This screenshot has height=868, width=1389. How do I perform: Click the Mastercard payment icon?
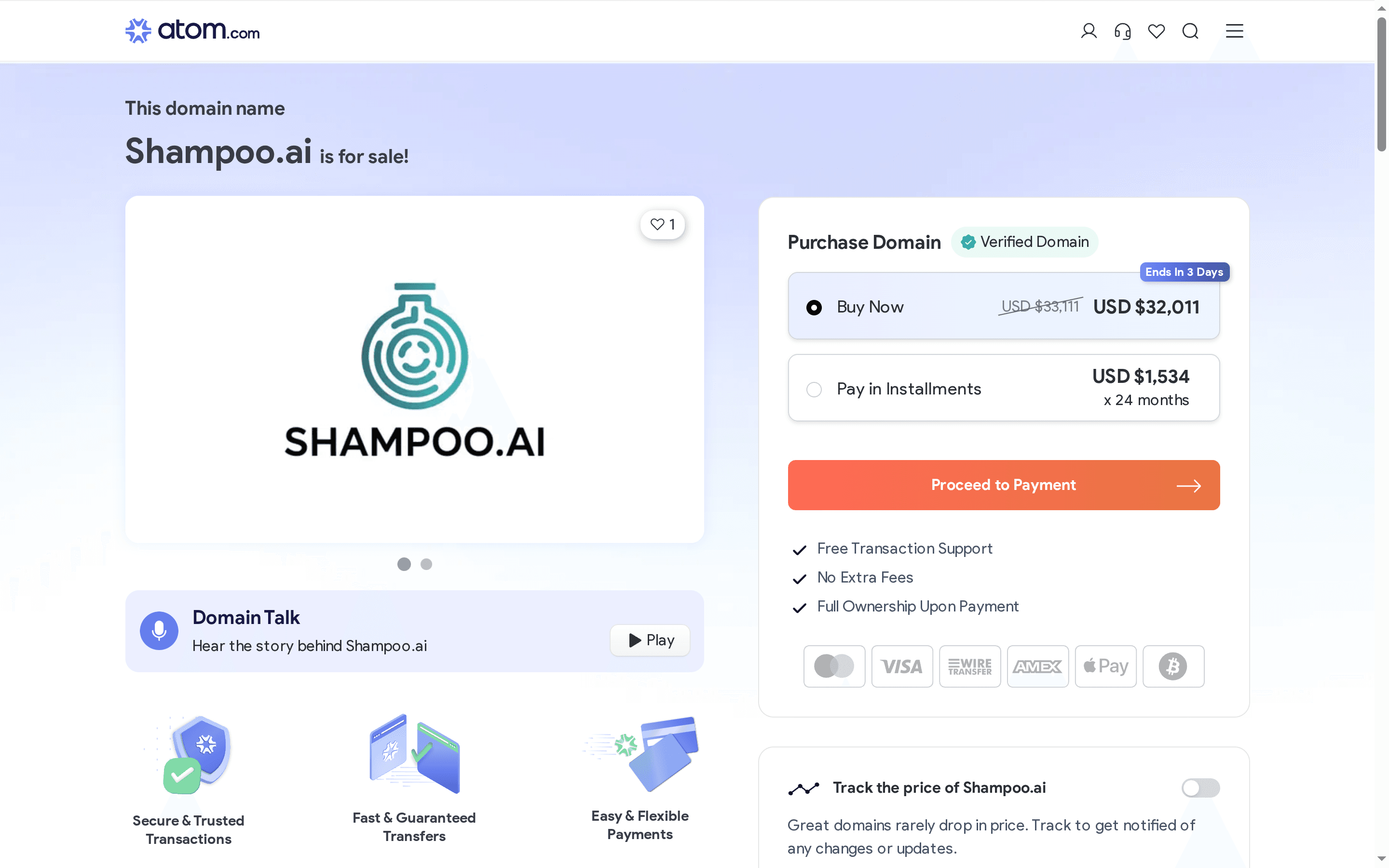tap(834, 666)
